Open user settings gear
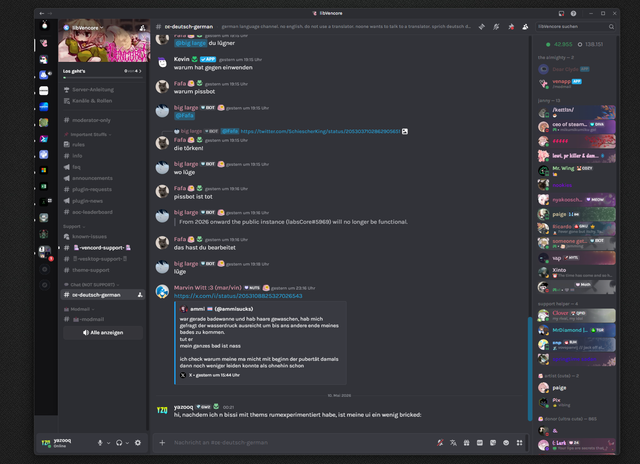This screenshot has height=464, width=640. click(138, 443)
